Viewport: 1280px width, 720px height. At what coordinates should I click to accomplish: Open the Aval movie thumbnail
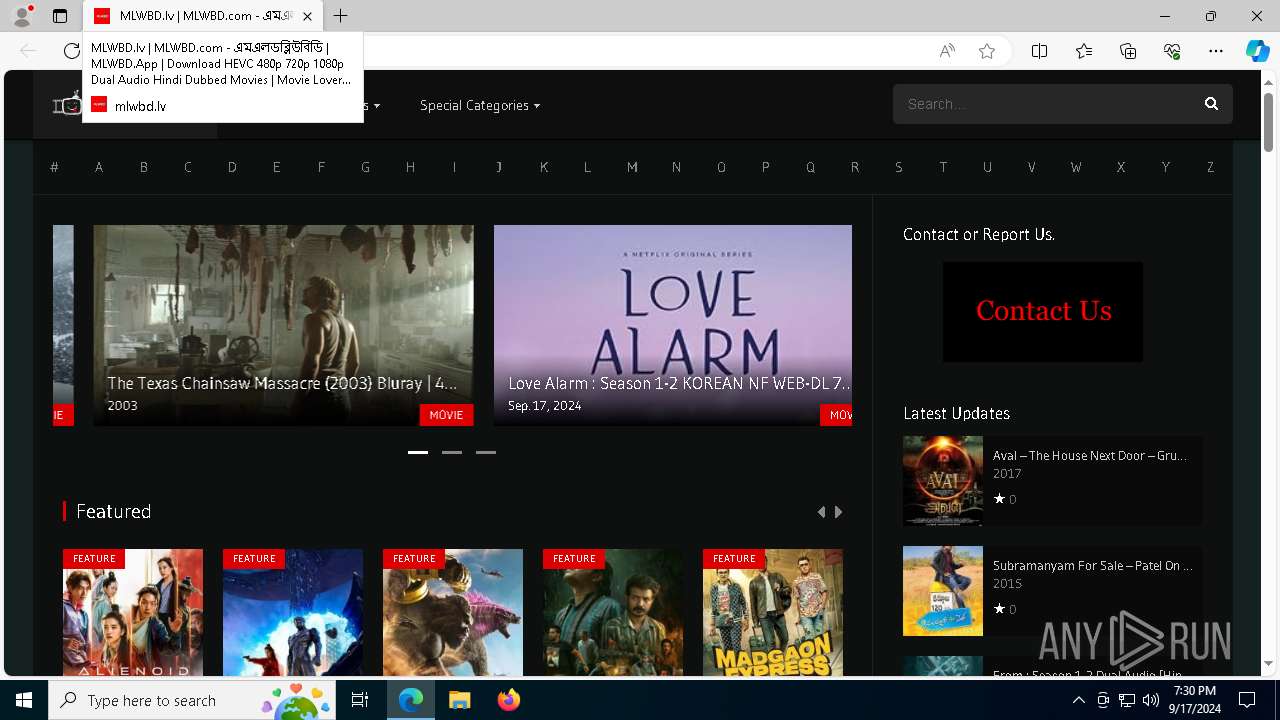tap(943, 481)
